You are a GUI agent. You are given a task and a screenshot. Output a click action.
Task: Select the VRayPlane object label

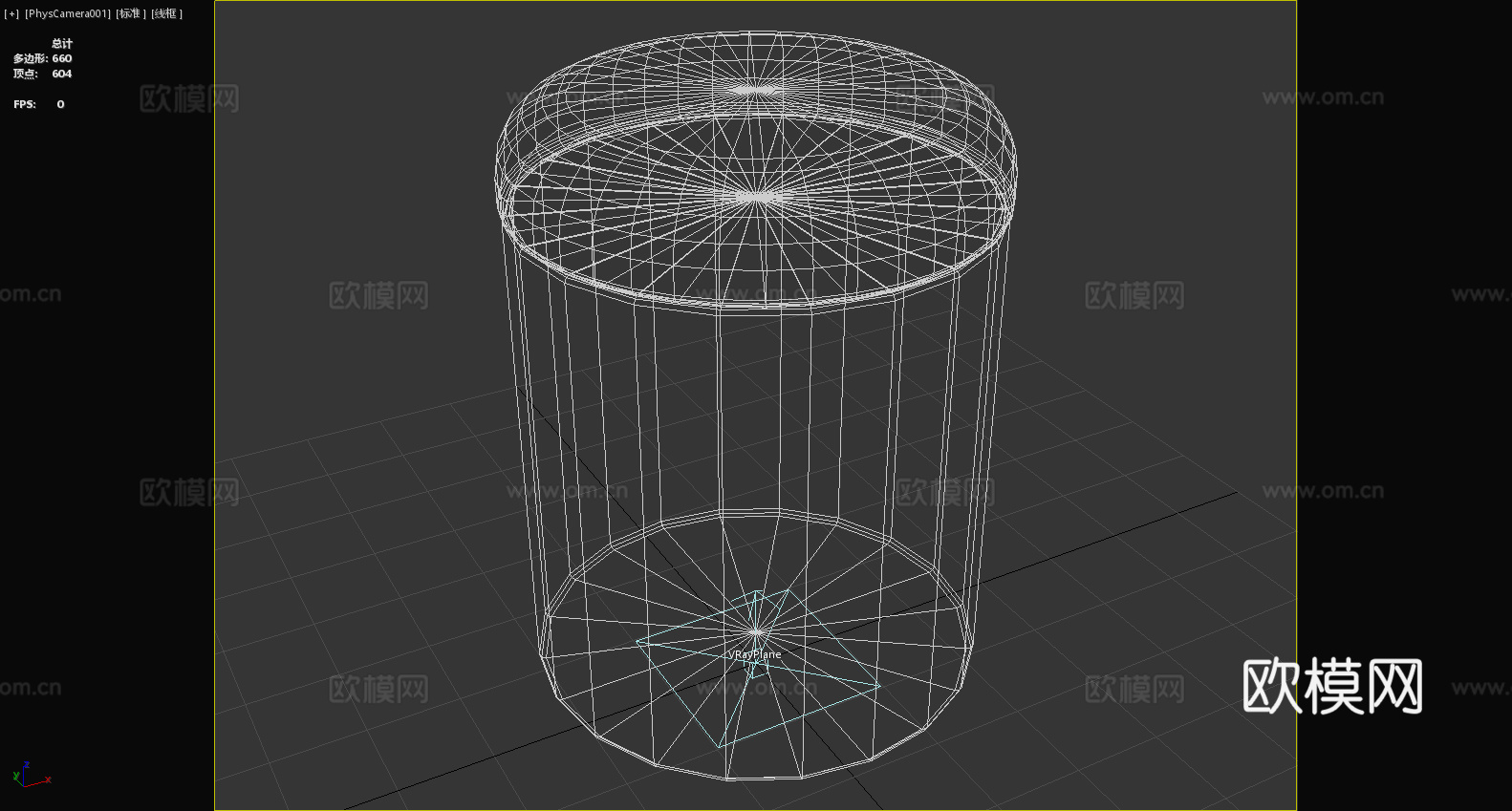pos(754,654)
